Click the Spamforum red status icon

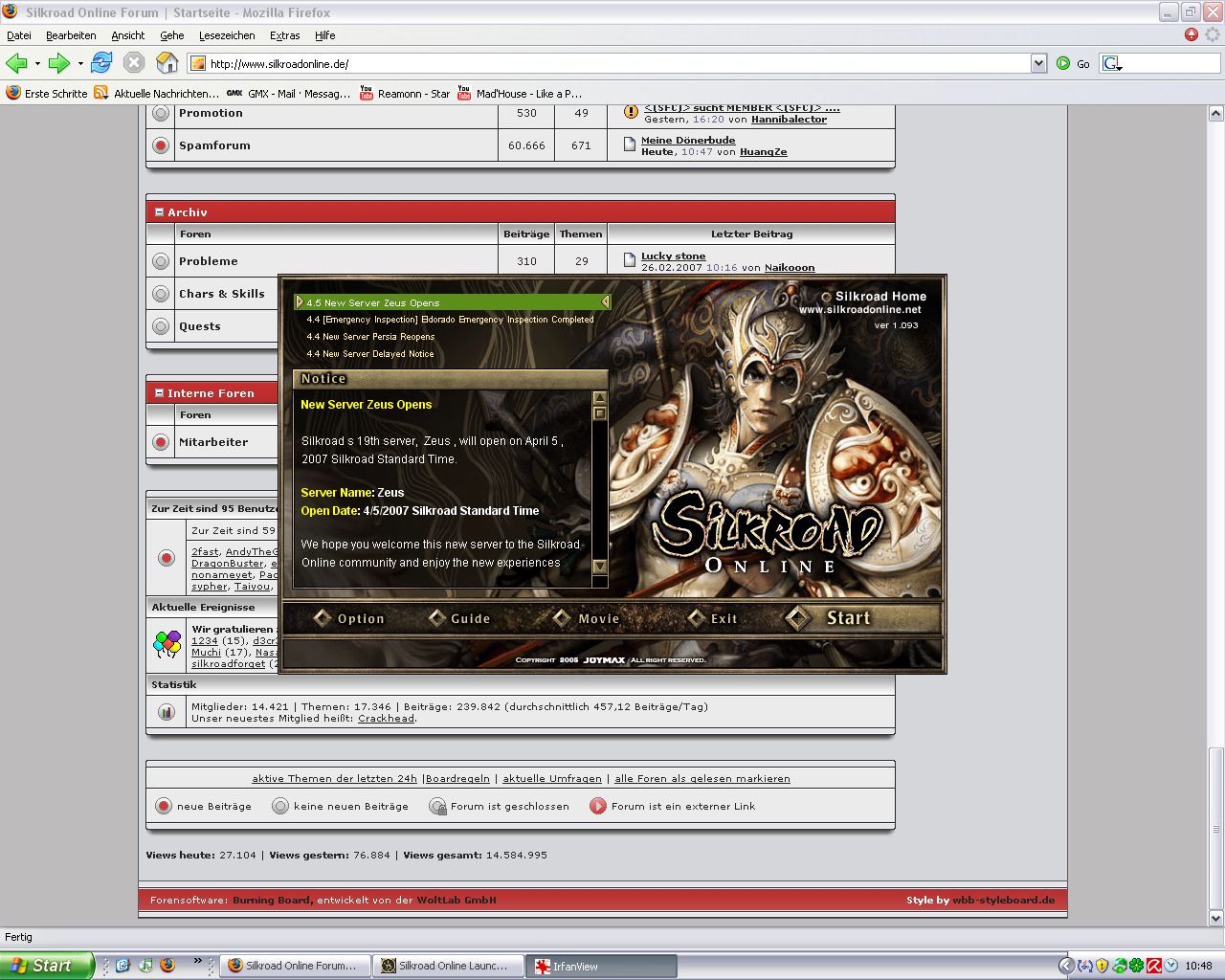pyautogui.click(x=161, y=145)
